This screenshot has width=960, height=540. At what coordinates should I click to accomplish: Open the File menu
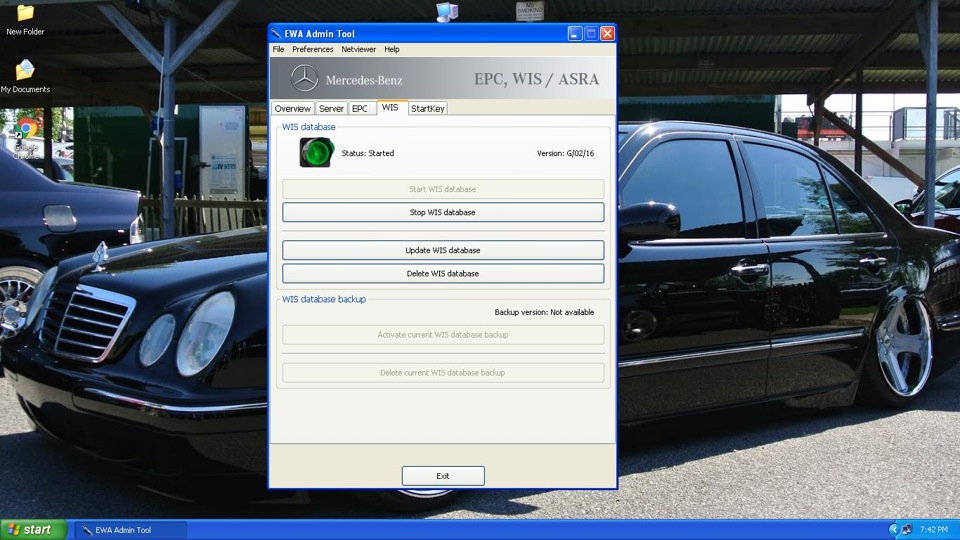[x=278, y=49]
